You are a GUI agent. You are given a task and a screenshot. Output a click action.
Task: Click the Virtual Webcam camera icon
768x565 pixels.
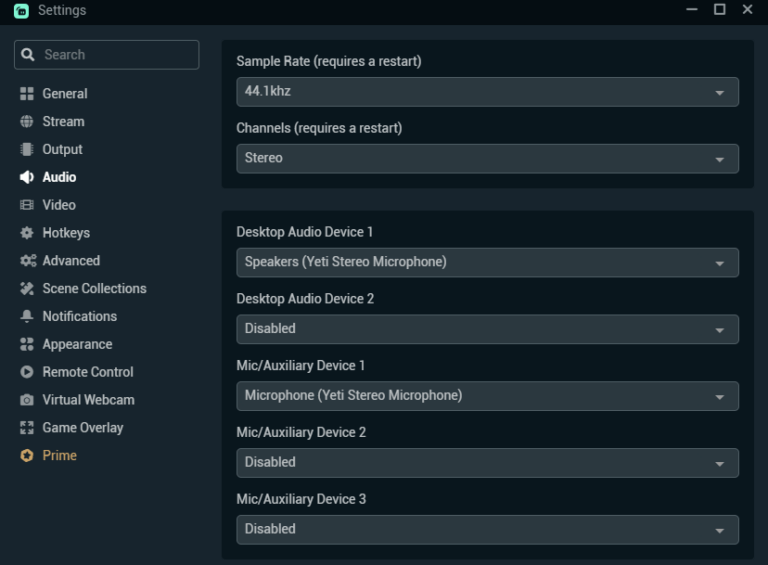pos(27,400)
